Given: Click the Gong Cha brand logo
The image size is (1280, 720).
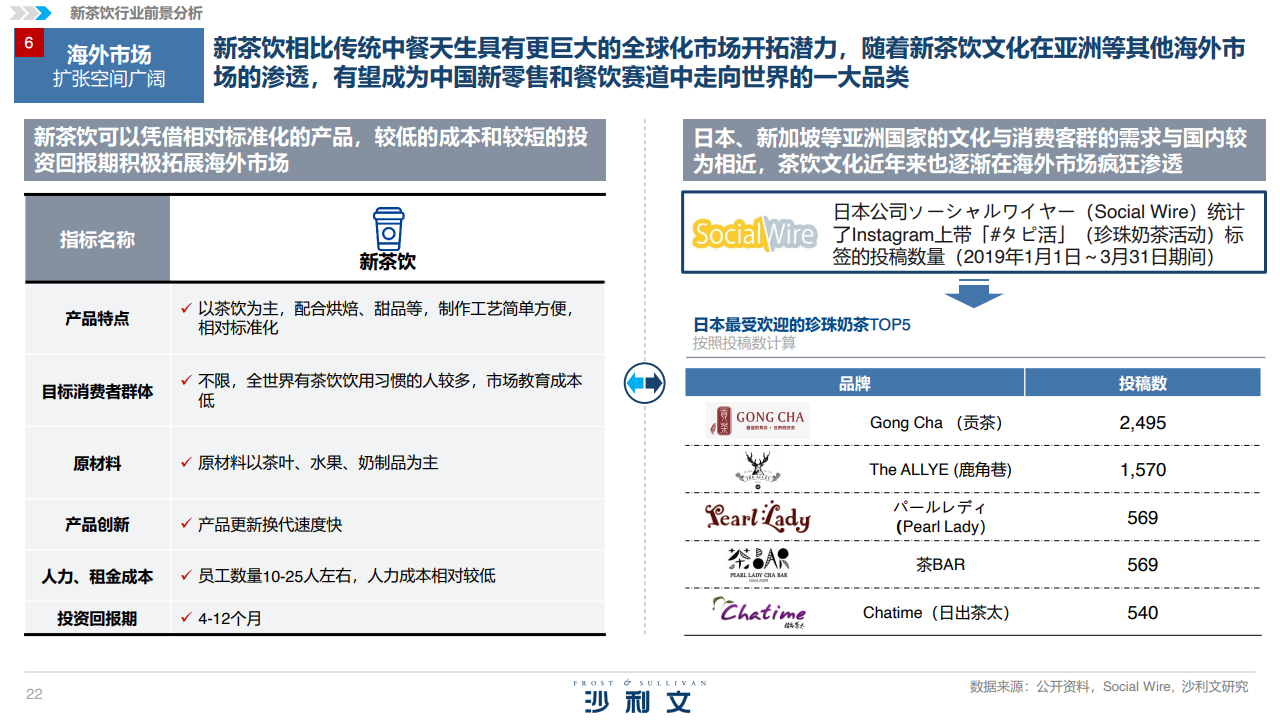Looking at the screenshot, I should (757, 421).
